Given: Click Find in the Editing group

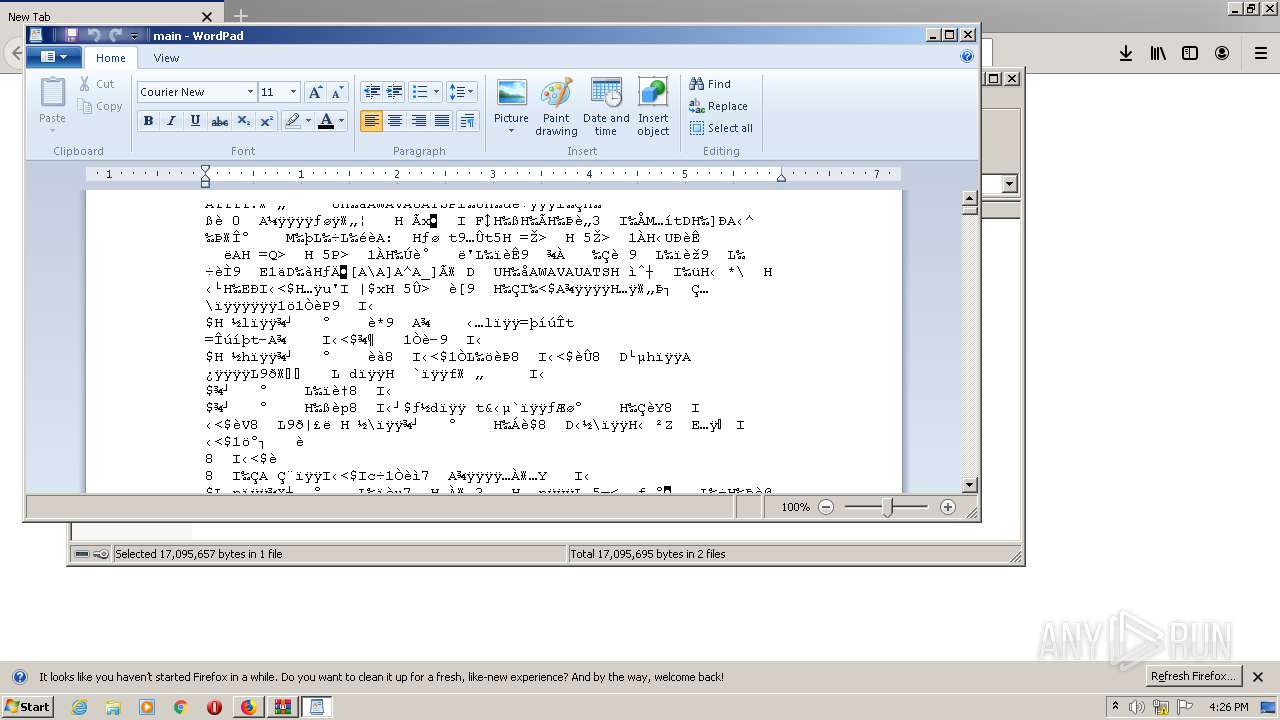Looking at the screenshot, I should coord(710,84).
